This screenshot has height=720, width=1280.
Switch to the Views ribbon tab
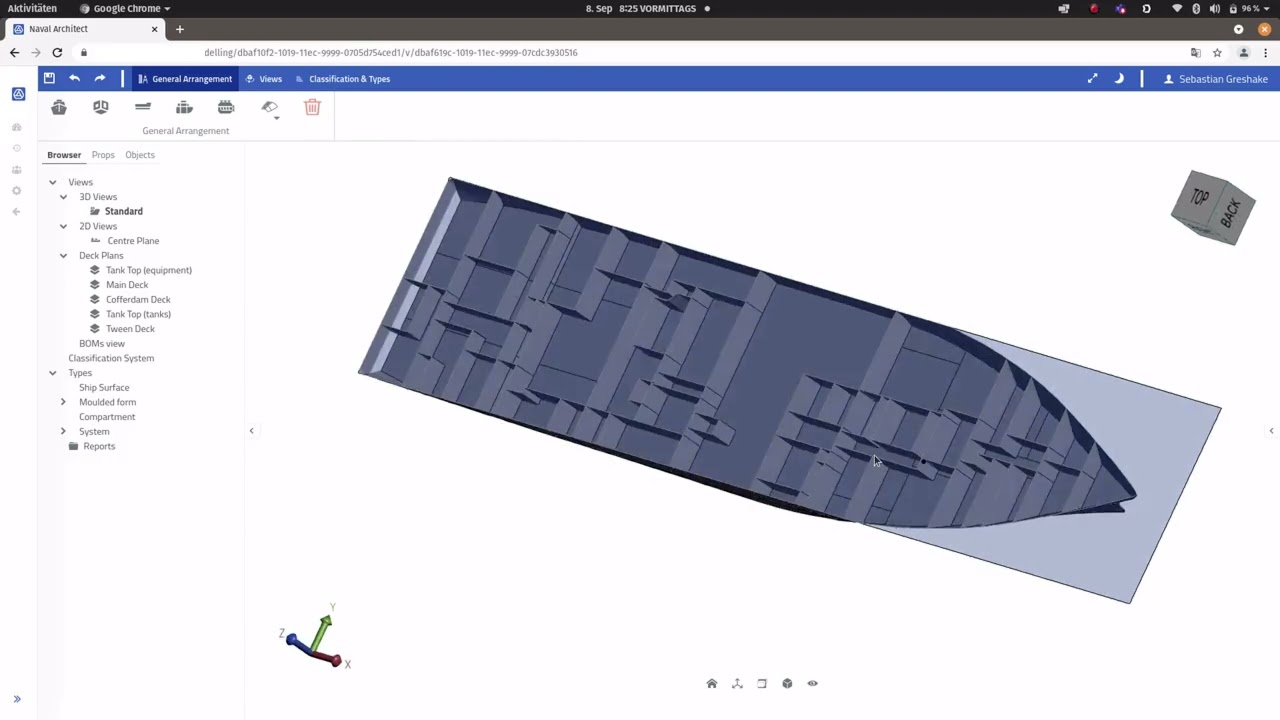(264, 78)
